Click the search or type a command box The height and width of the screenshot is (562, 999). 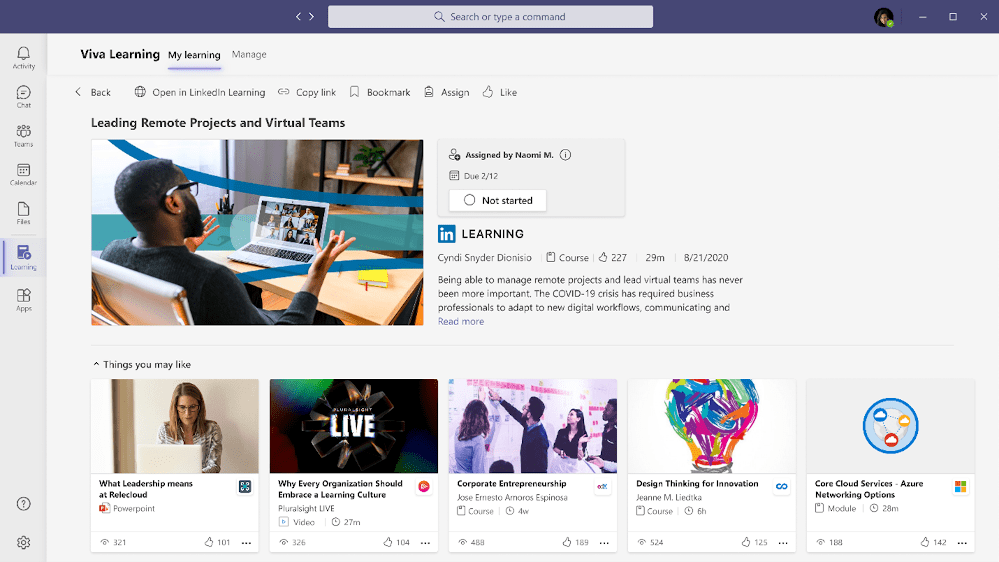click(490, 17)
